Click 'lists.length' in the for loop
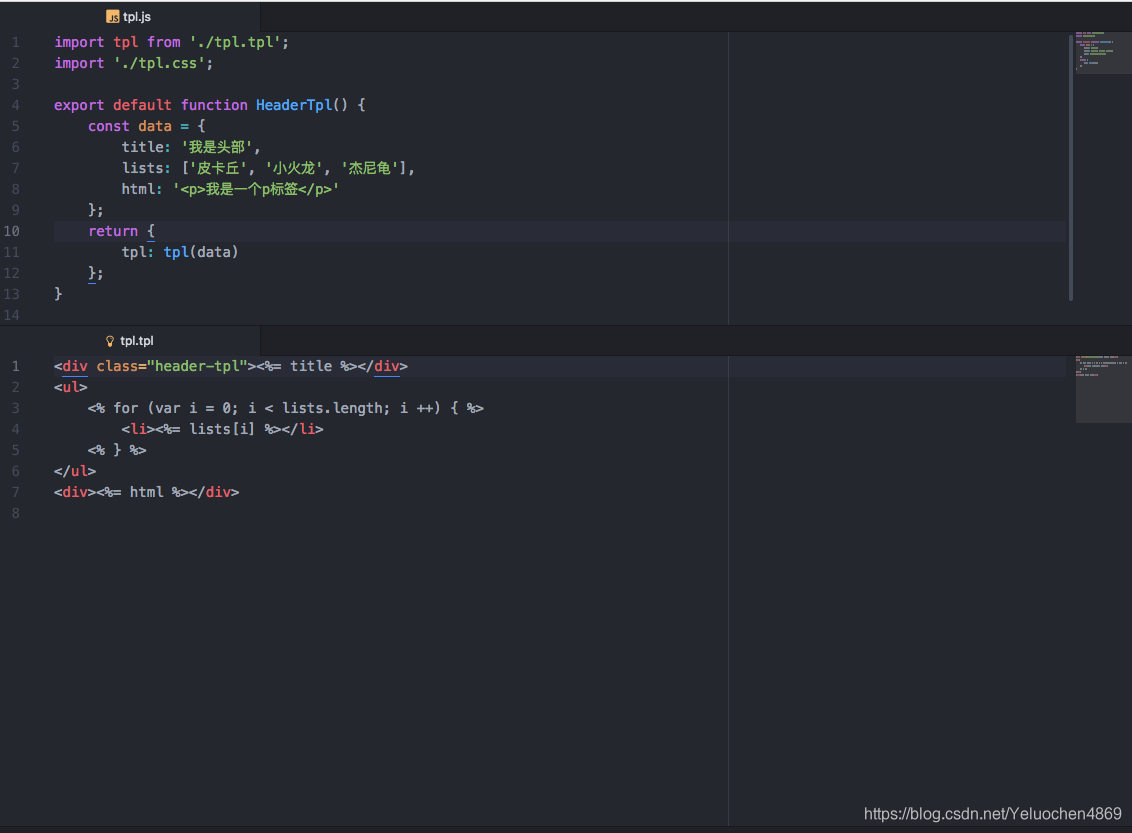1132x833 pixels. (x=331, y=408)
